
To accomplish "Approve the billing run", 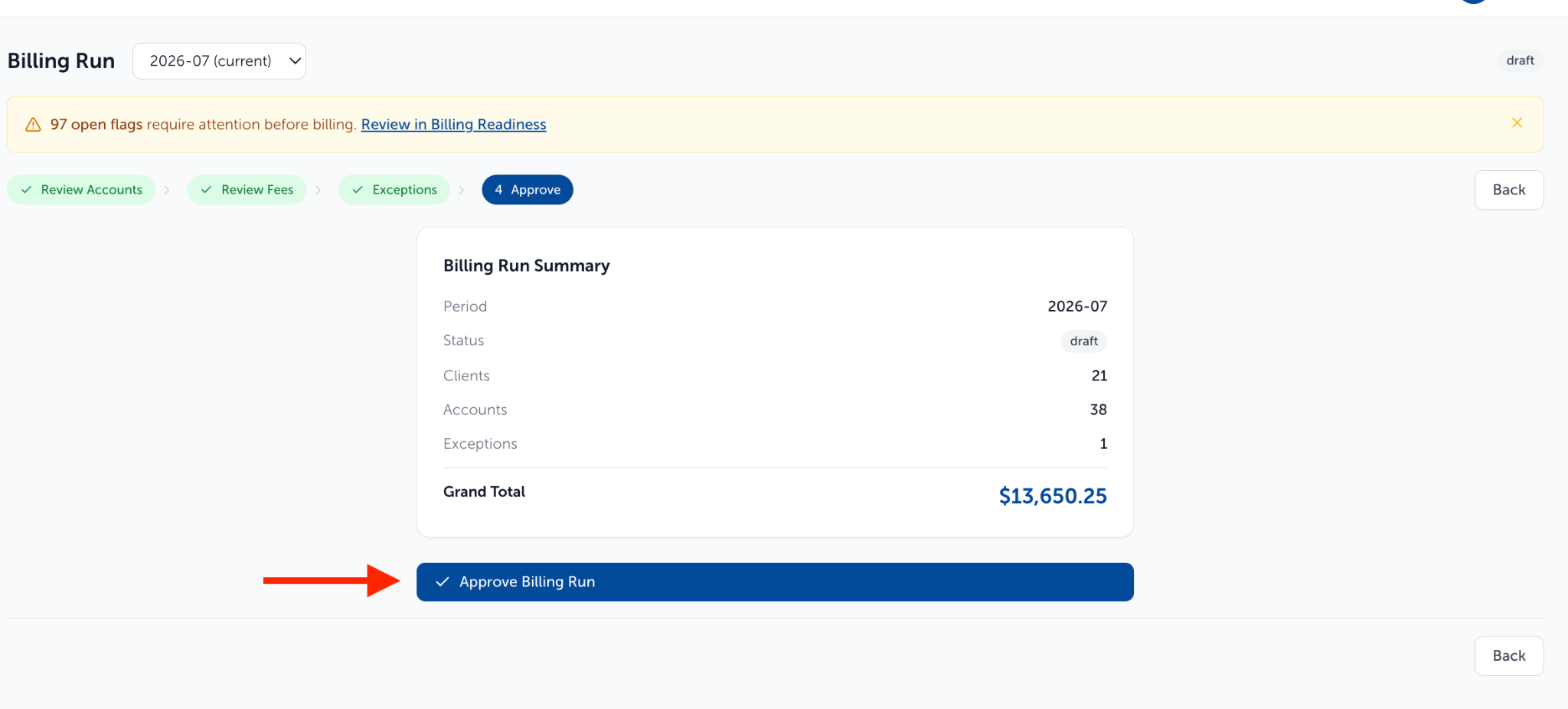I will pos(775,582).
